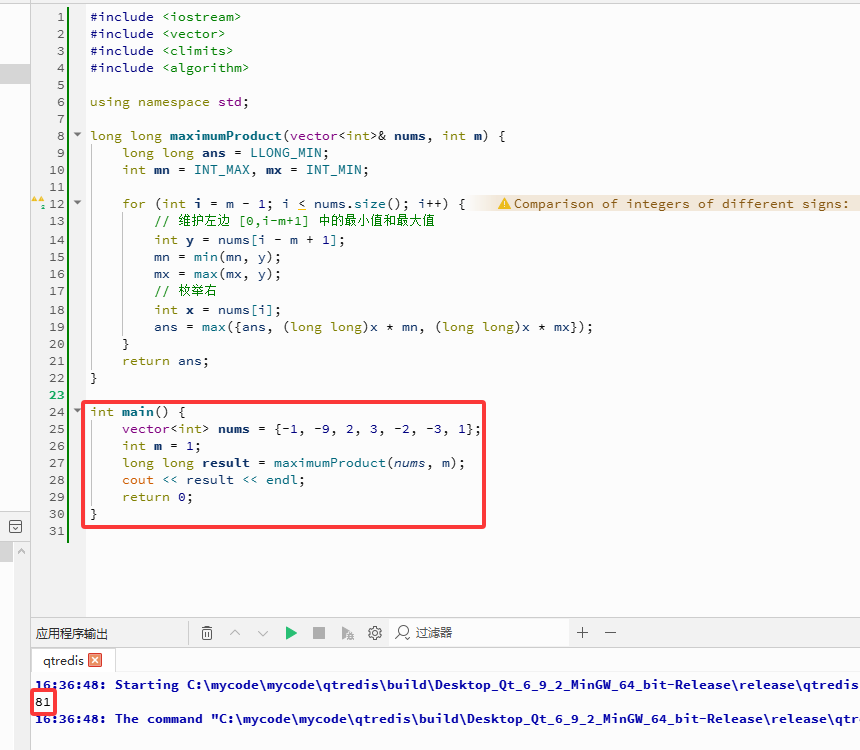The height and width of the screenshot is (750, 860).
Task: Open output pane settings gear
Action: [375, 633]
